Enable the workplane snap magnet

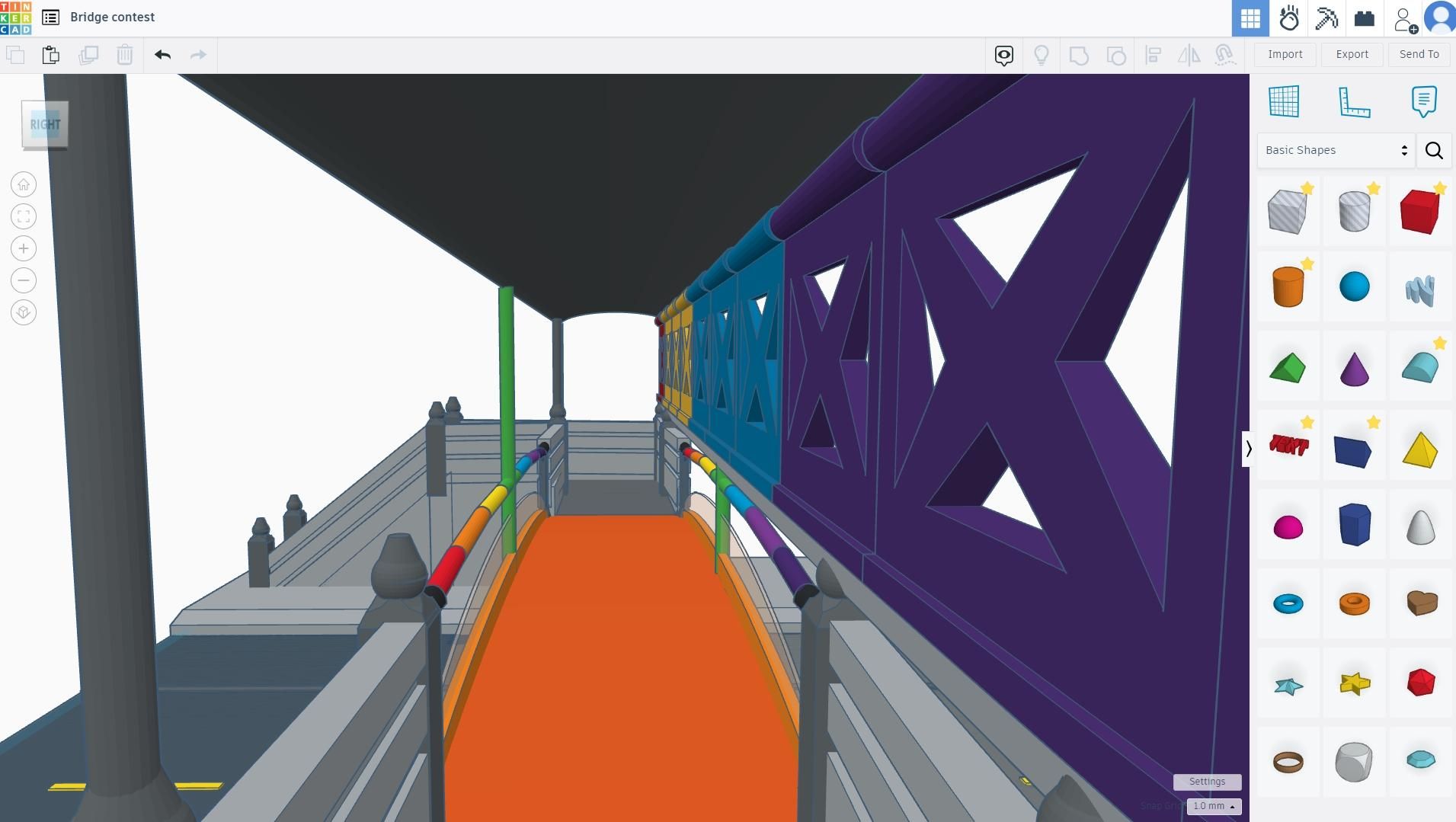click(x=1226, y=55)
